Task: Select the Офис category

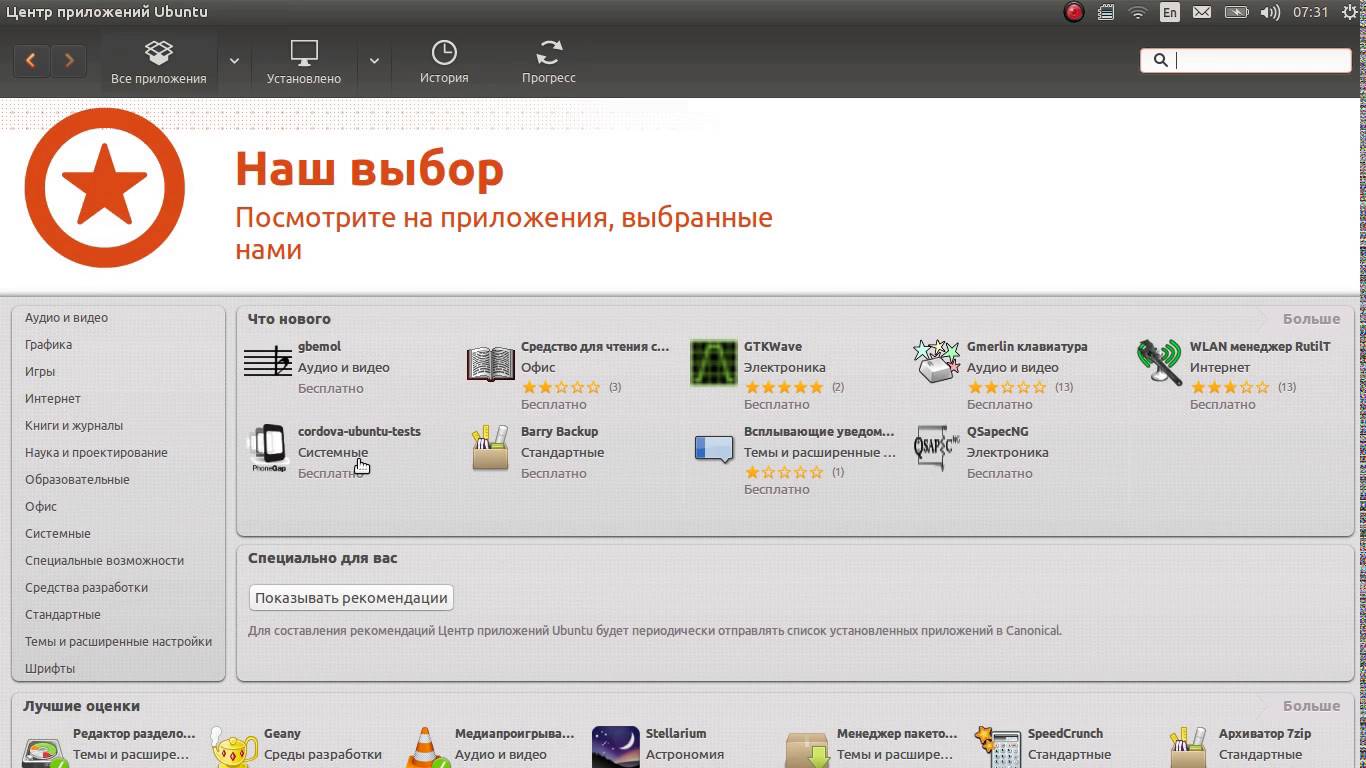Action: tap(41, 507)
